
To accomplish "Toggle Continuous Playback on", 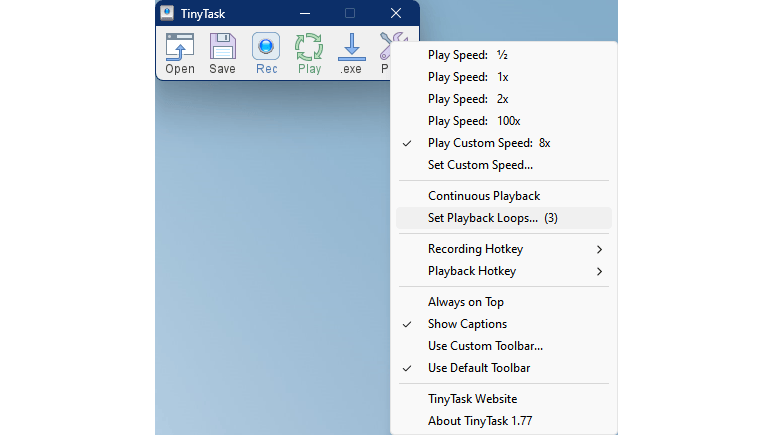I will click(x=484, y=196).
